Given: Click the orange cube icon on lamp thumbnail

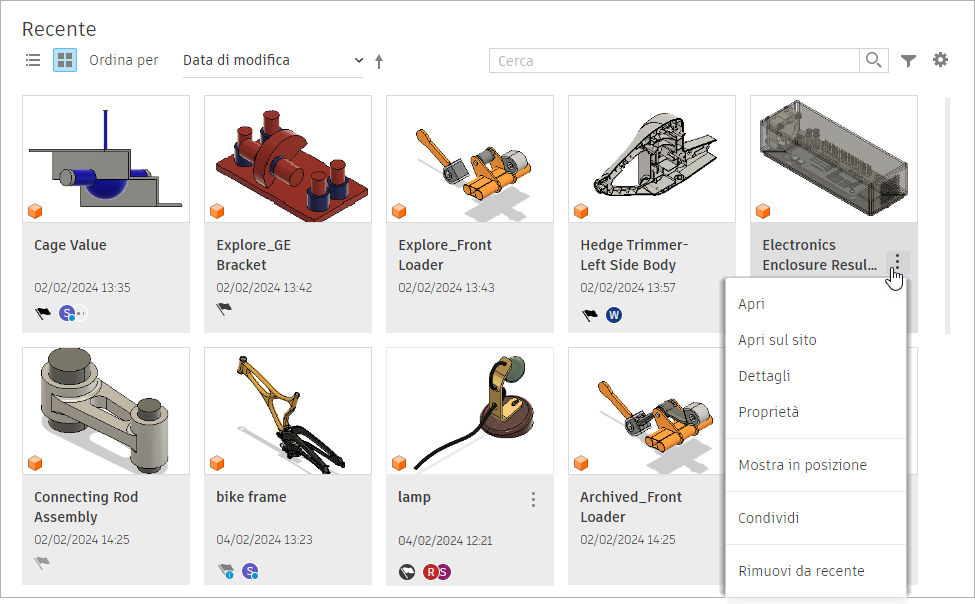Looking at the screenshot, I should pos(399,463).
